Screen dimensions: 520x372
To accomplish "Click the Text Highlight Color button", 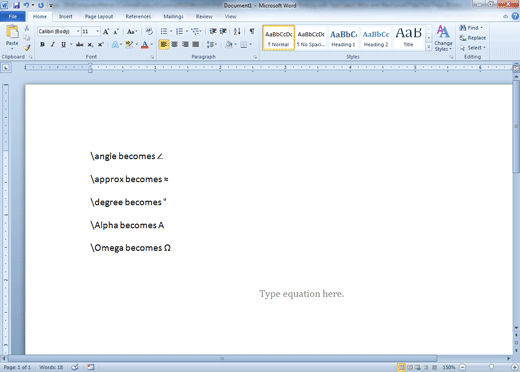I will pos(129,44).
